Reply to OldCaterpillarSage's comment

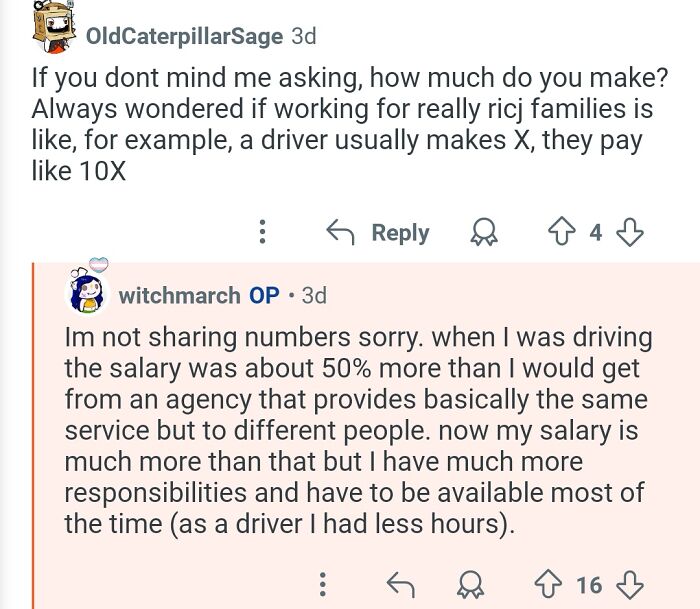point(378,233)
